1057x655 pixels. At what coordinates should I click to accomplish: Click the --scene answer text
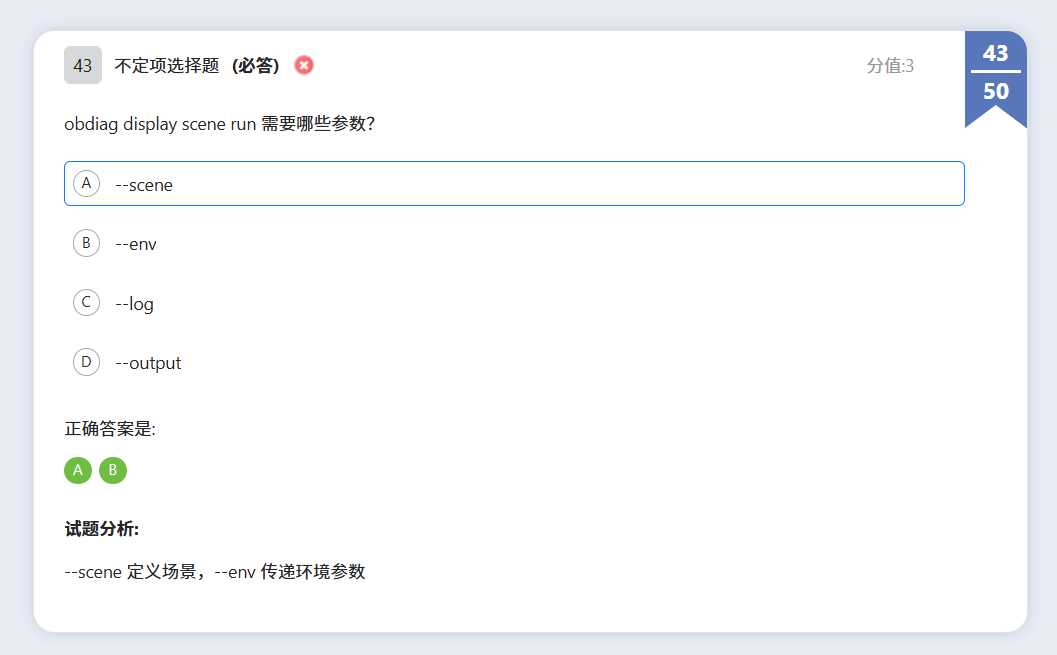pyautogui.click(x=144, y=185)
